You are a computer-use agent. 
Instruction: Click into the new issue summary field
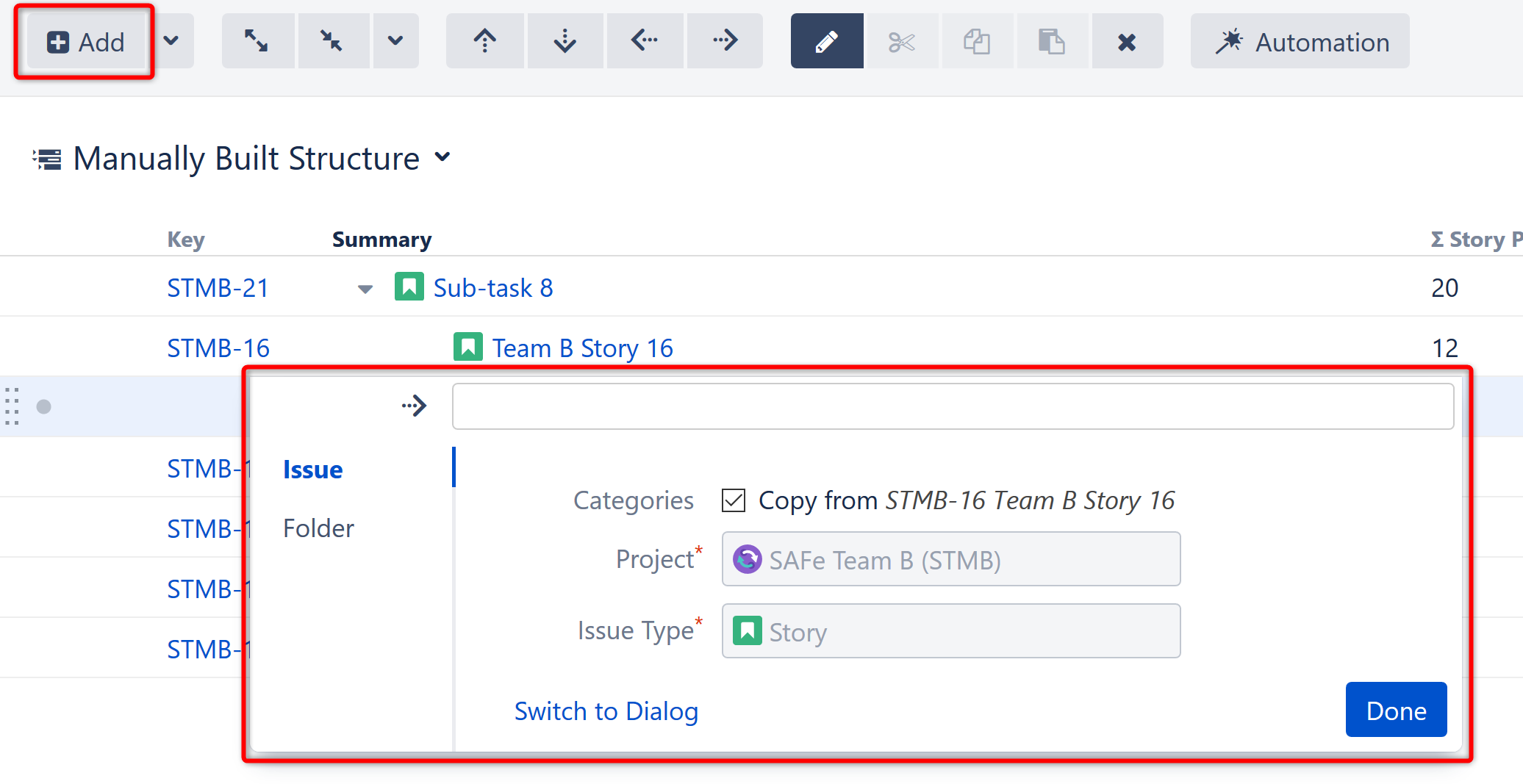[x=953, y=406]
